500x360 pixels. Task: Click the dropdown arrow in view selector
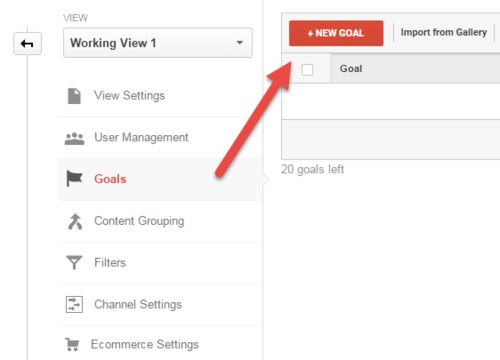coord(239,43)
